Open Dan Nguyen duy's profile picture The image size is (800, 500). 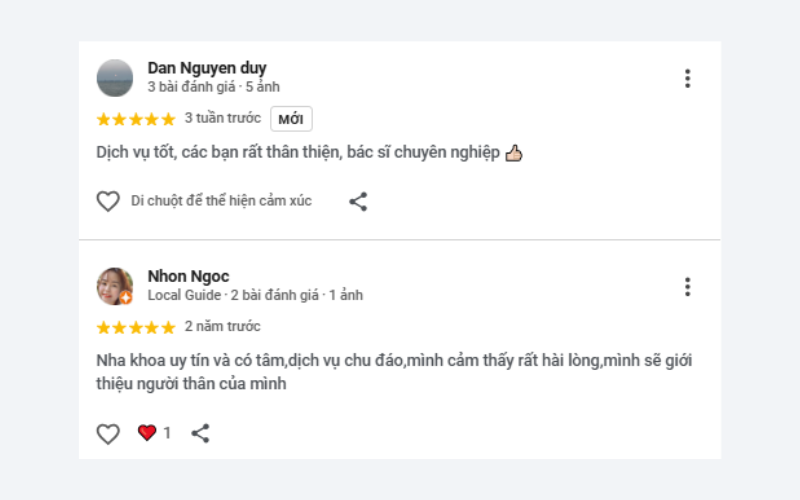coord(115,77)
